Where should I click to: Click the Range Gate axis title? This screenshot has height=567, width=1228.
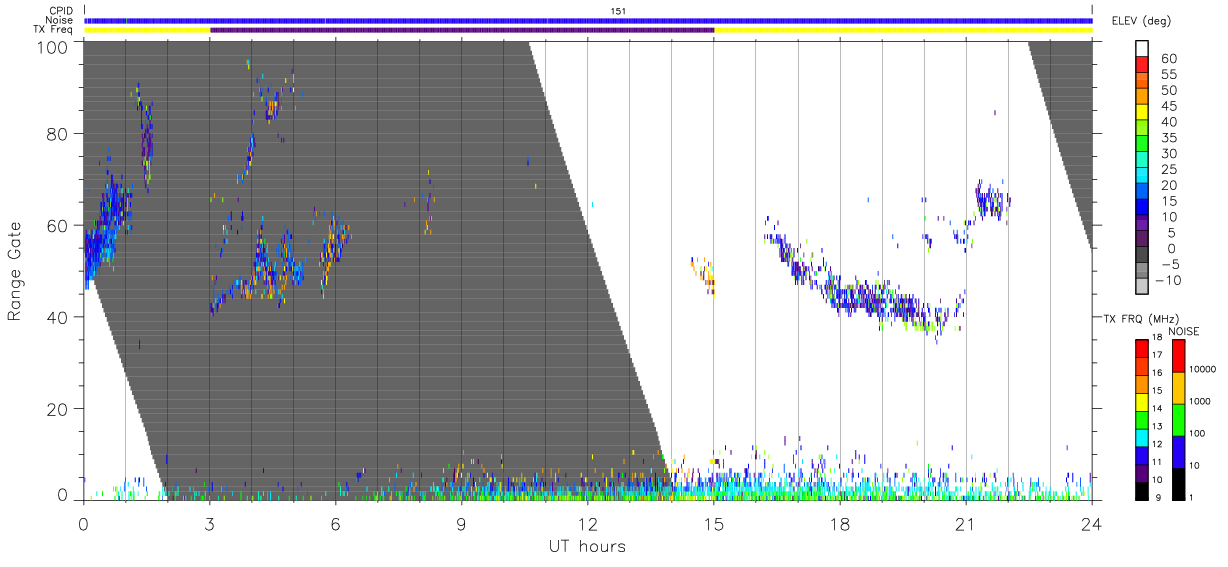click(x=15, y=271)
